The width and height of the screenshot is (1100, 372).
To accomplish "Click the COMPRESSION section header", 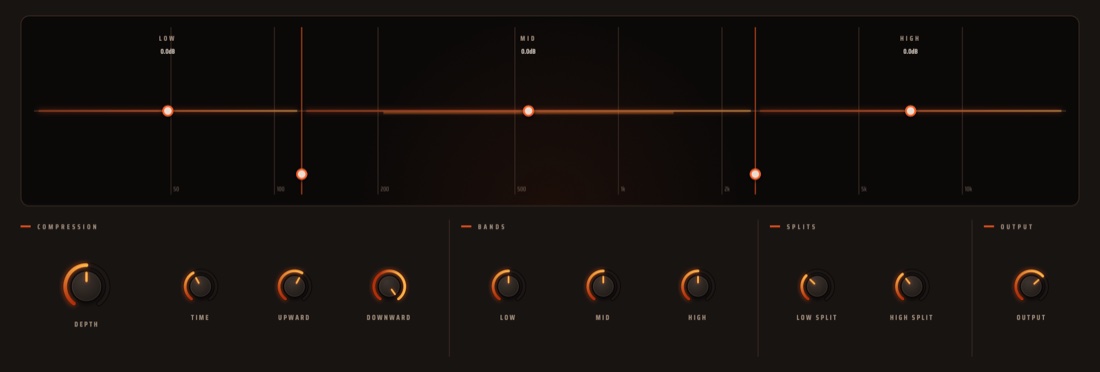I will point(67,227).
